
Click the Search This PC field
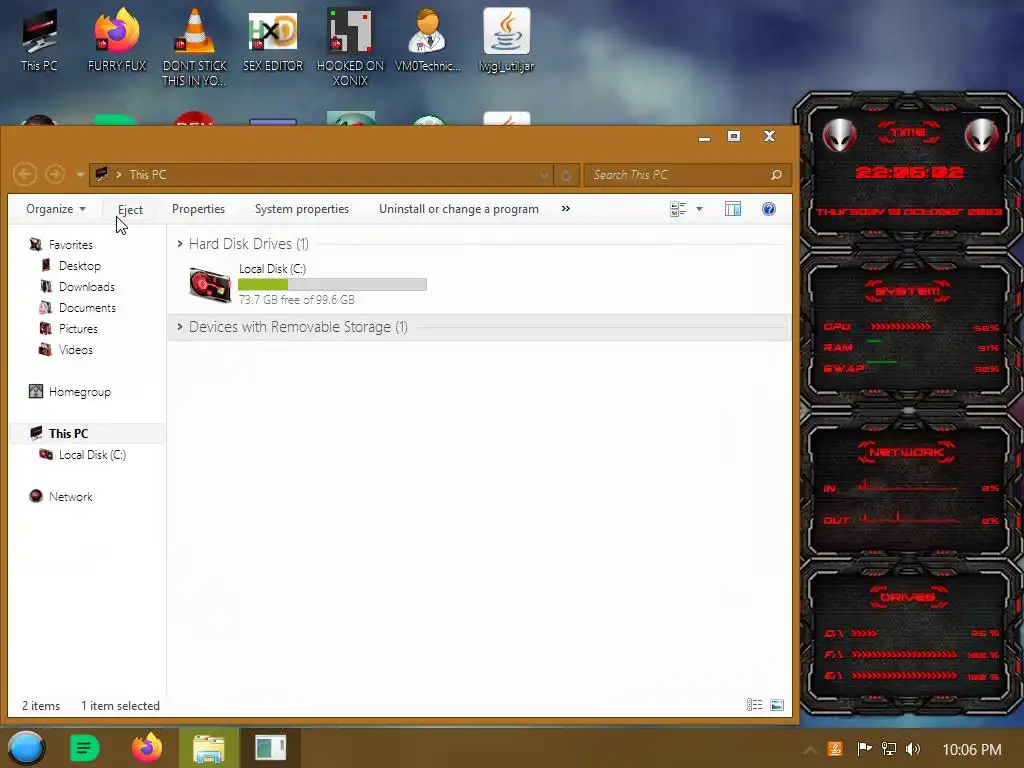point(688,174)
